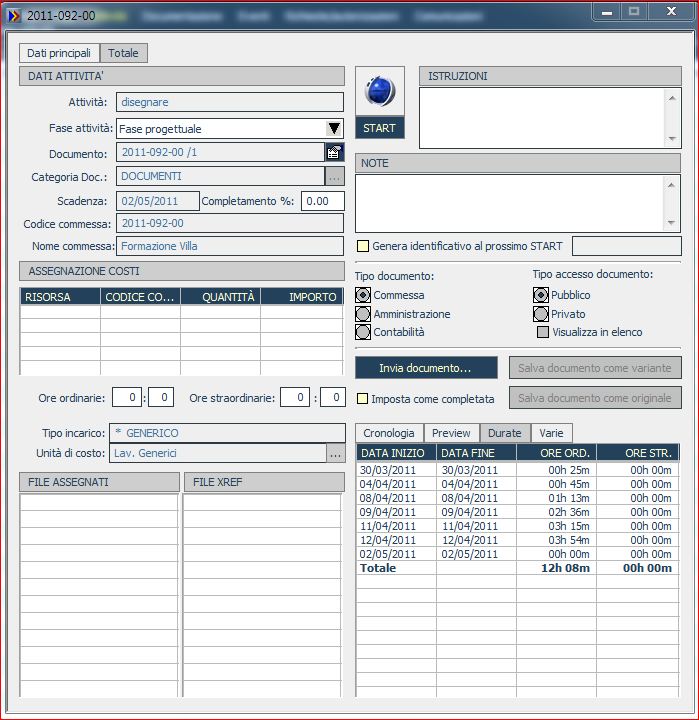This screenshot has height=720, width=699.
Task: Click Istruzioni scroll up arrow
Action: (x=672, y=98)
